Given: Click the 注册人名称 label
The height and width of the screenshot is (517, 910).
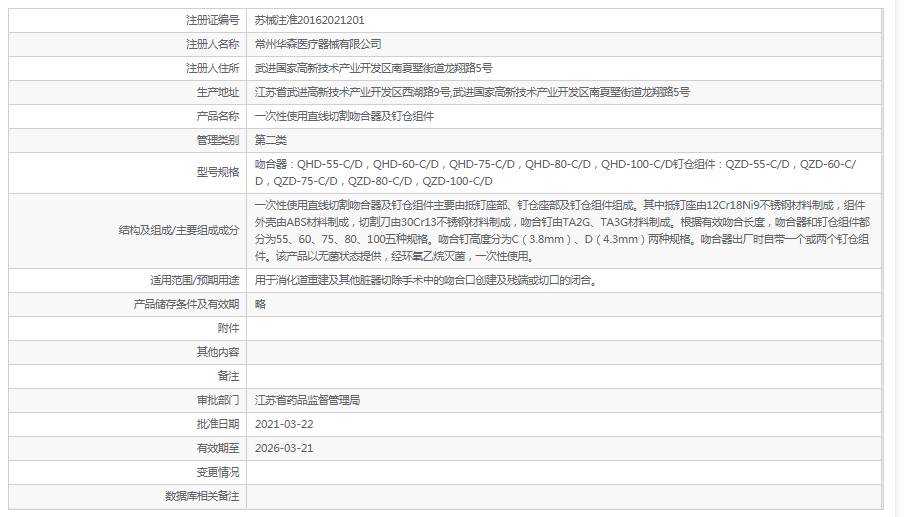Looking at the screenshot, I should click(x=212, y=44).
